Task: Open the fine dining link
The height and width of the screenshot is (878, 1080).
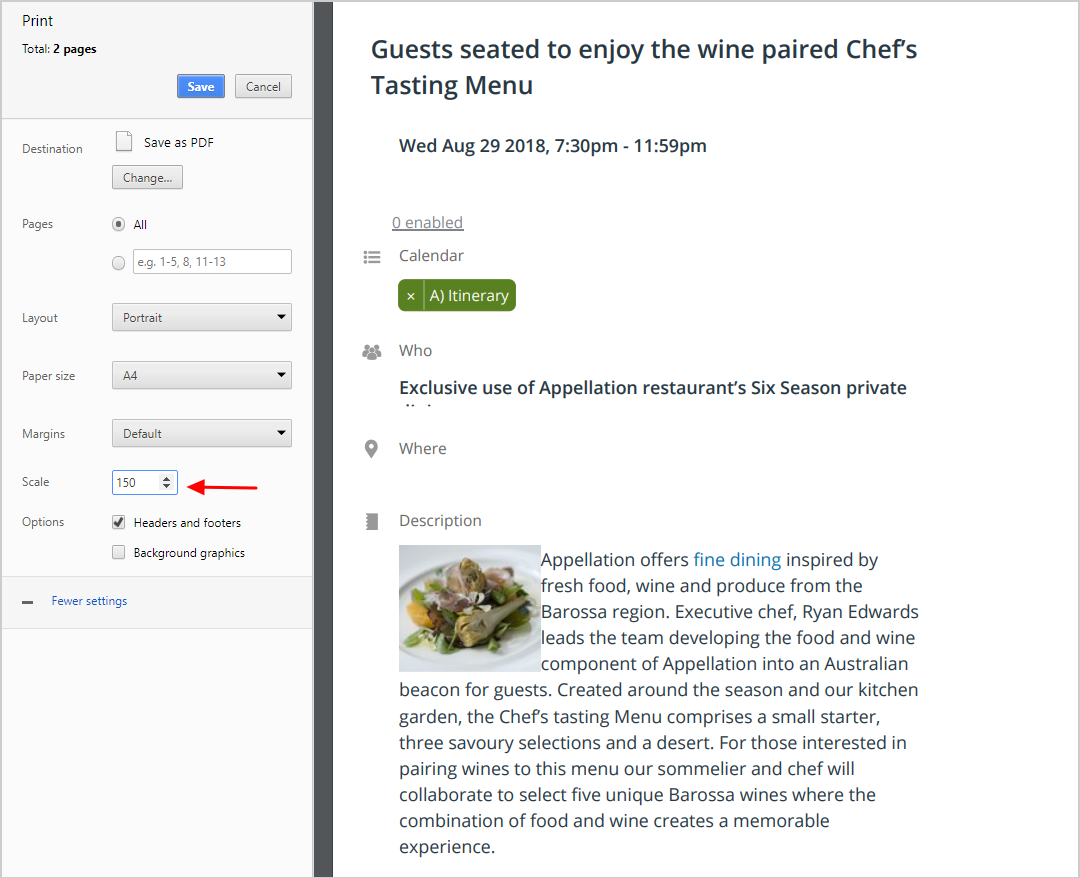Action: [737, 560]
